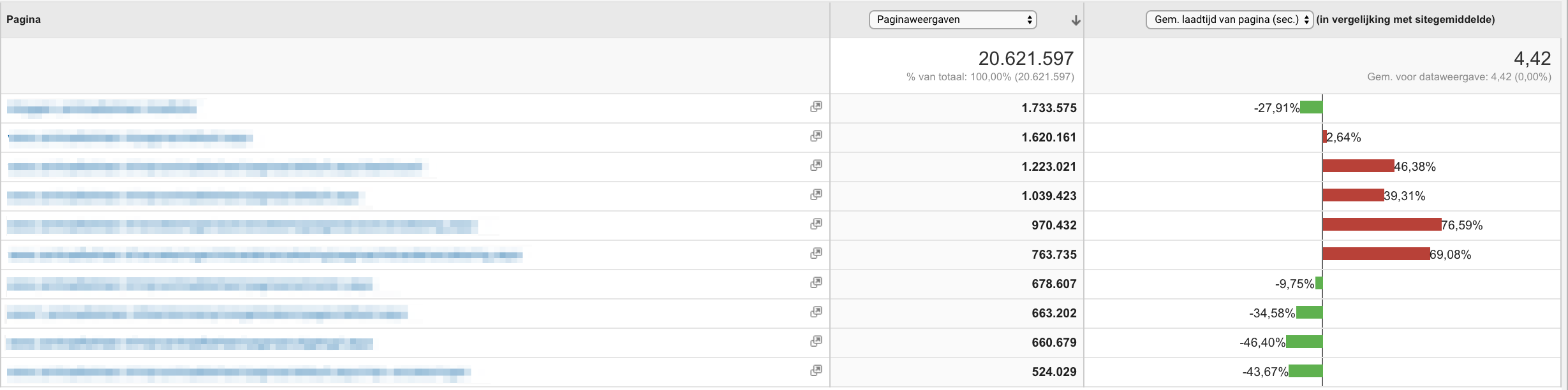Click the red 46,38% load time bar
The width and height of the screenshot is (1568, 390).
[x=1359, y=166]
